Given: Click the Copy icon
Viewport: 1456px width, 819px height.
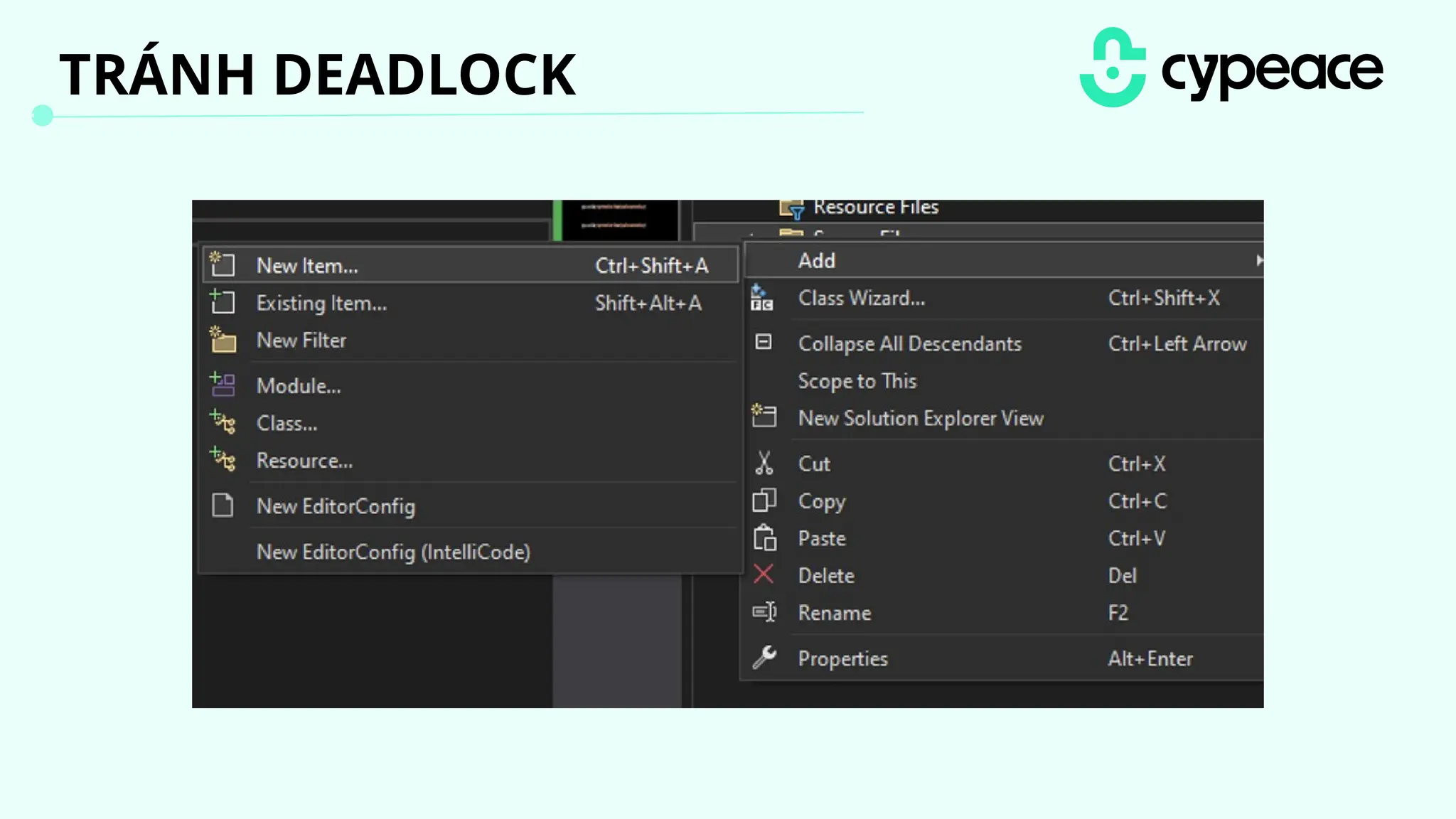Looking at the screenshot, I should pos(764,500).
